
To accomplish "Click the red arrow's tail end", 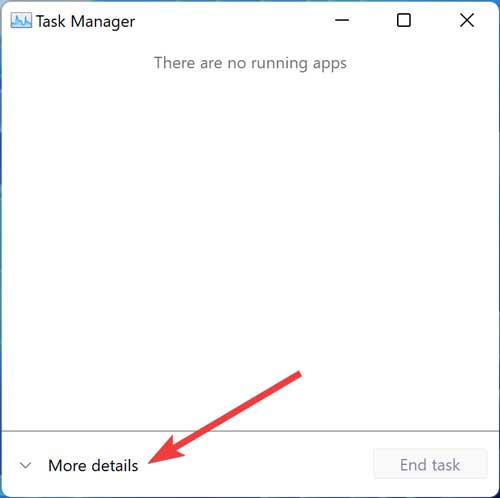I will tap(297, 375).
